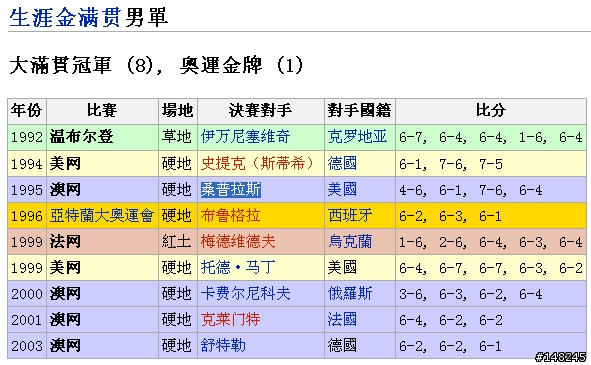Click the score 4-6, 6-1, 7-6, 6-4
Image resolution: width=591 pixels, height=365 pixels.
[470, 190]
